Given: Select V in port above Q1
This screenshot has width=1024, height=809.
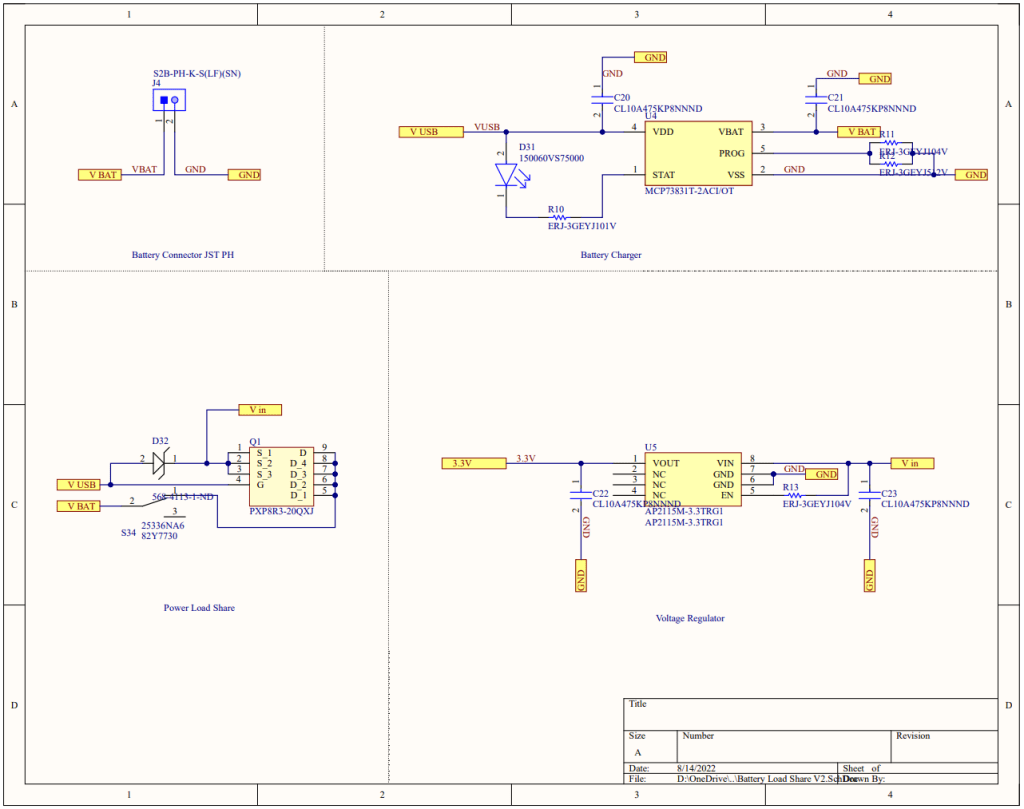Looking at the screenshot, I should point(259,409).
